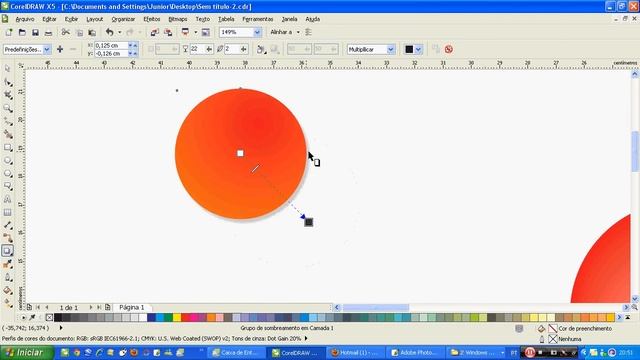Select the Outline pen tool
This screenshot has width=640, height=360.
(7, 278)
